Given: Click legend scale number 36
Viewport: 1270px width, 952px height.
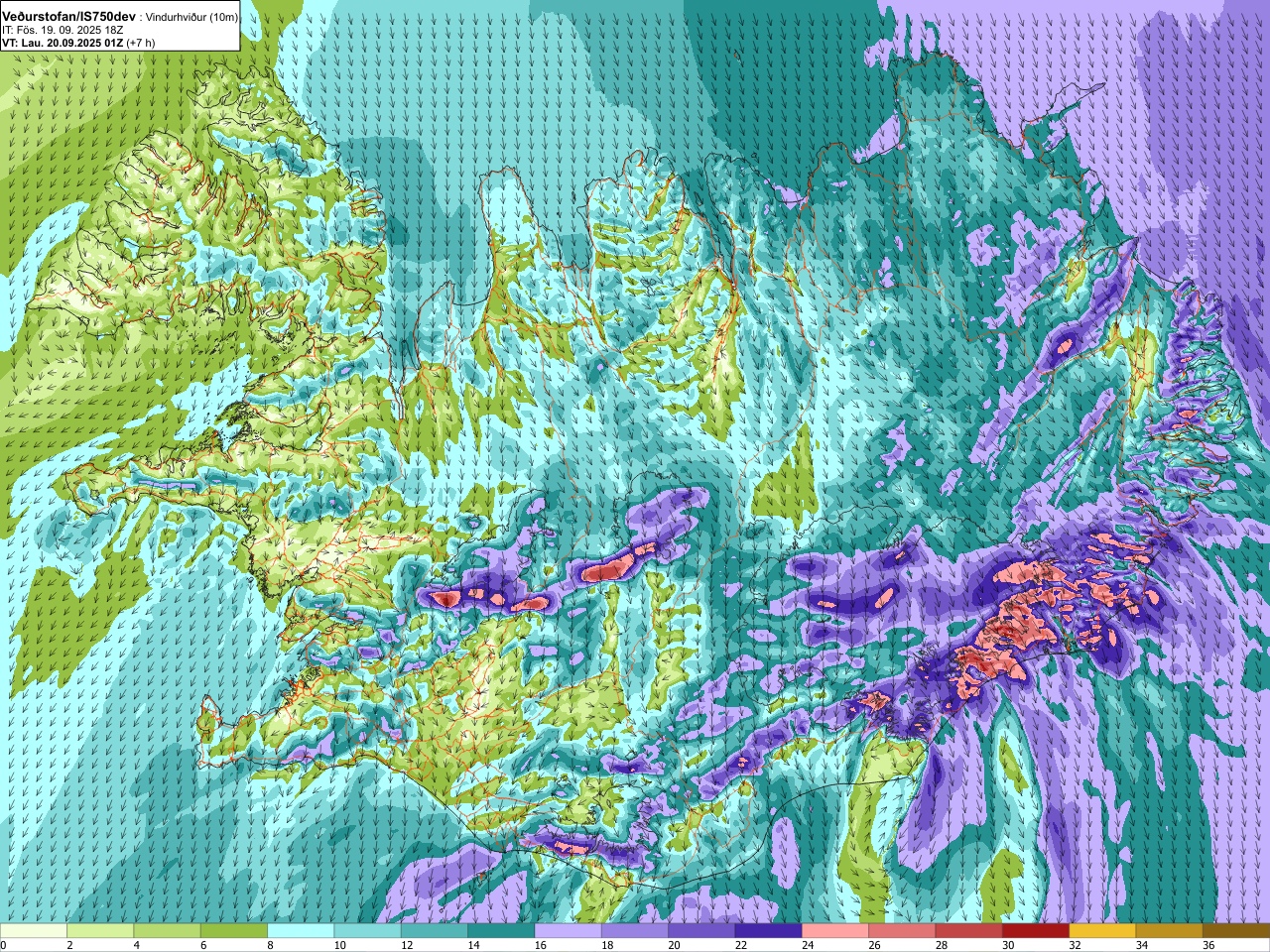Looking at the screenshot, I should [1208, 945].
